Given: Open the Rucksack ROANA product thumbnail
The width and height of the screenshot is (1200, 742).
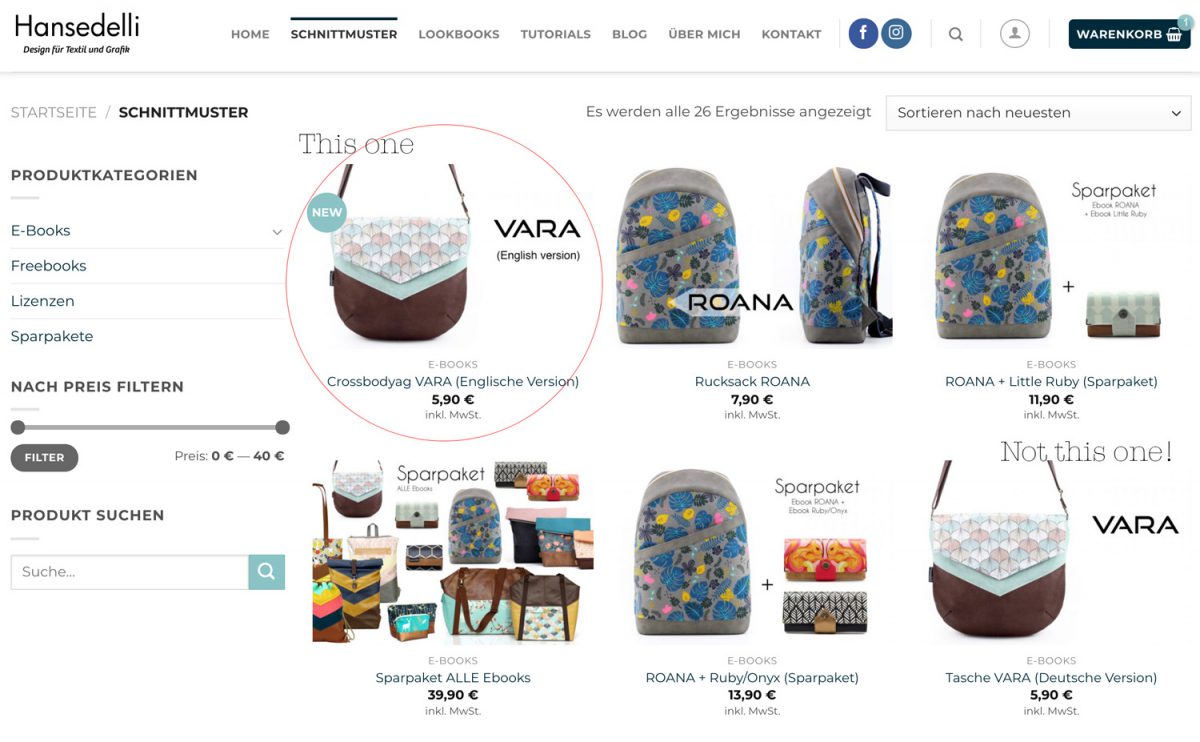Looking at the screenshot, I should 752,256.
